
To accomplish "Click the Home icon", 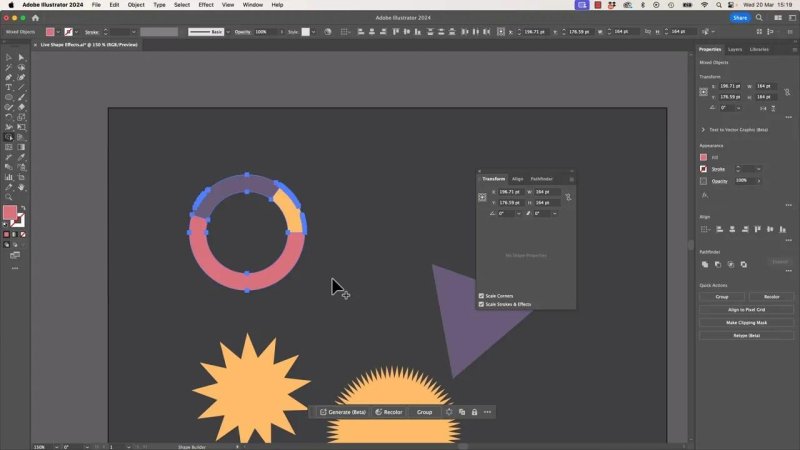I will point(35,18).
